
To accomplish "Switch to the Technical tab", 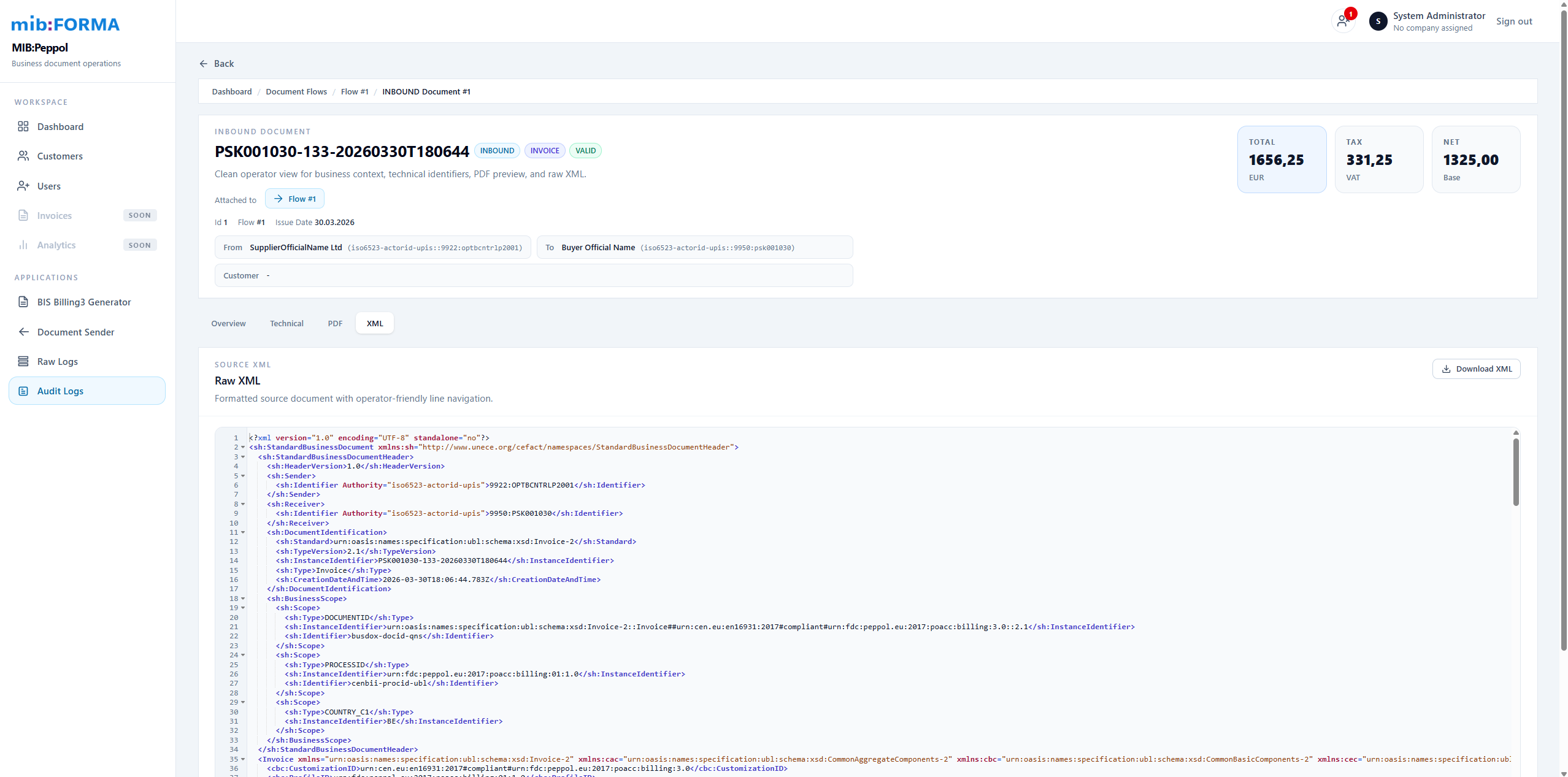I will (x=286, y=323).
